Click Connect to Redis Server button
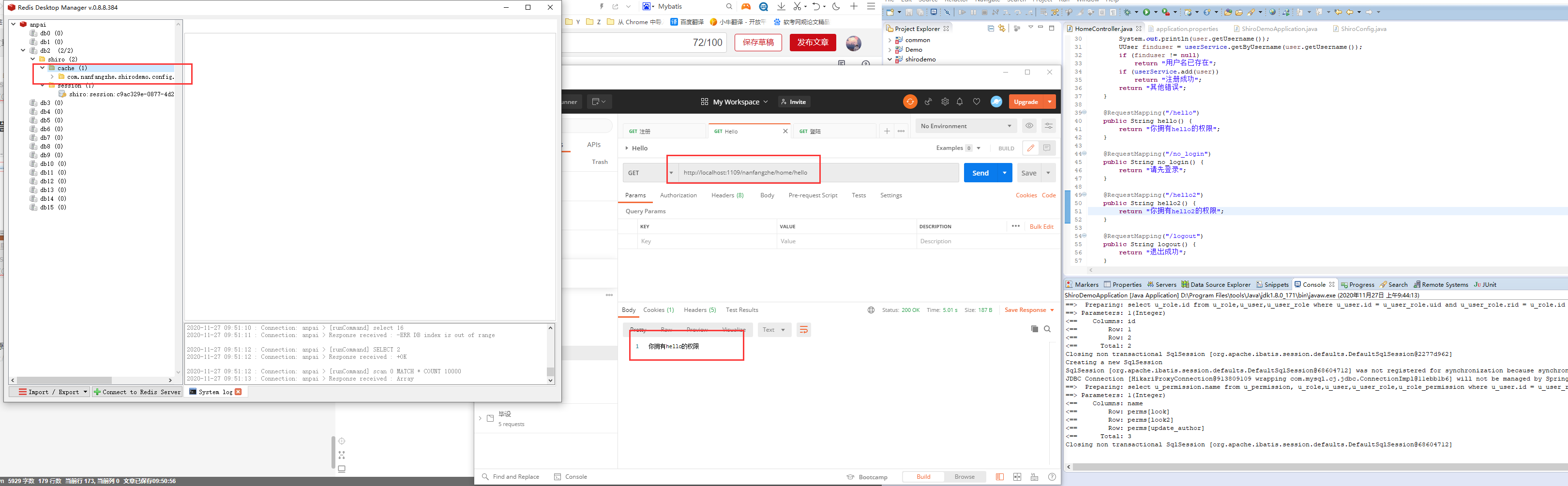The image size is (1568, 486). [137, 392]
